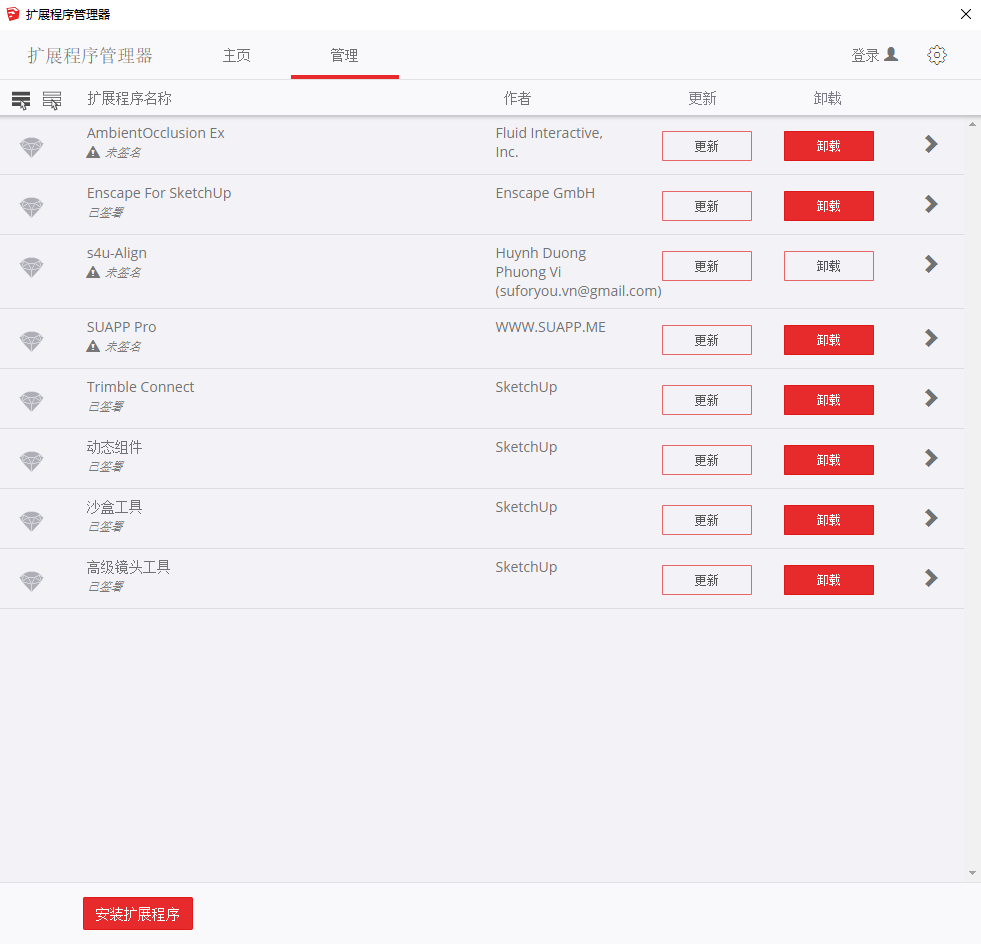This screenshot has width=981, height=944.
Task: Click 扩展程序名称 column header
Action: (129, 98)
